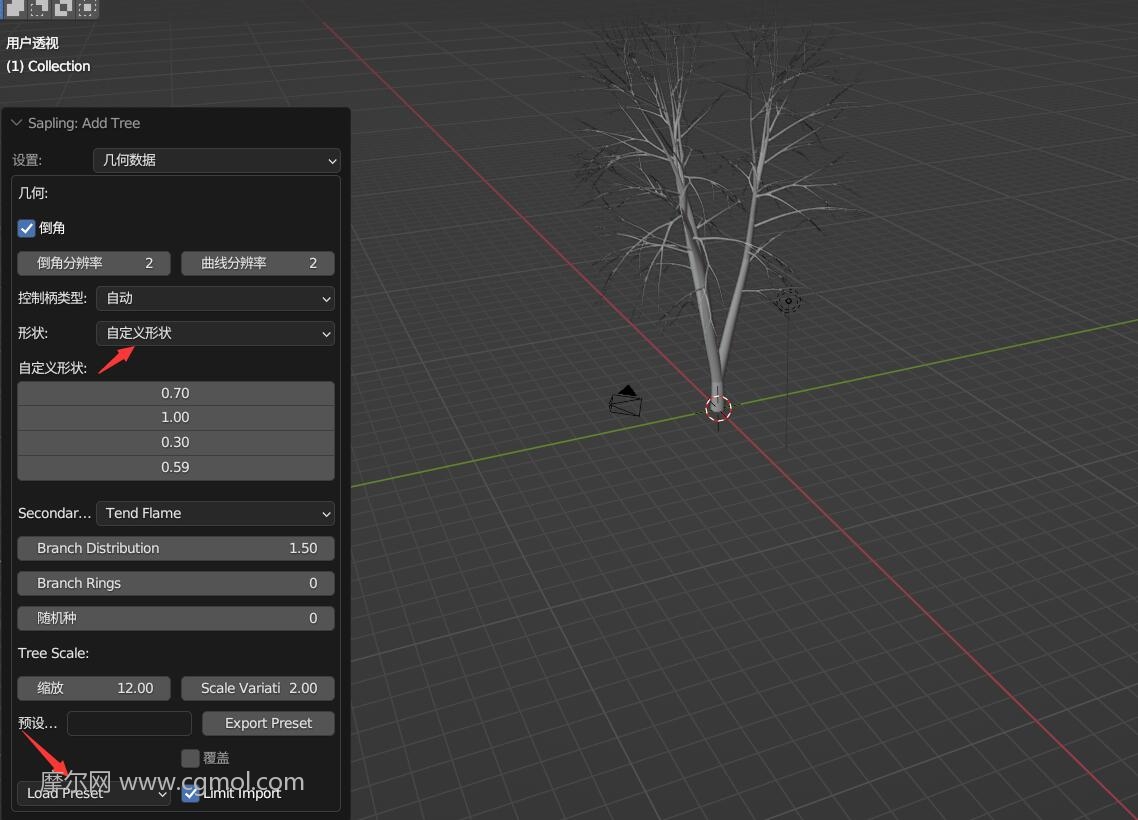Viewport: 1138px width, 820px height.
Task: Click the custom shape value 1.00
Action: [176, 418]
